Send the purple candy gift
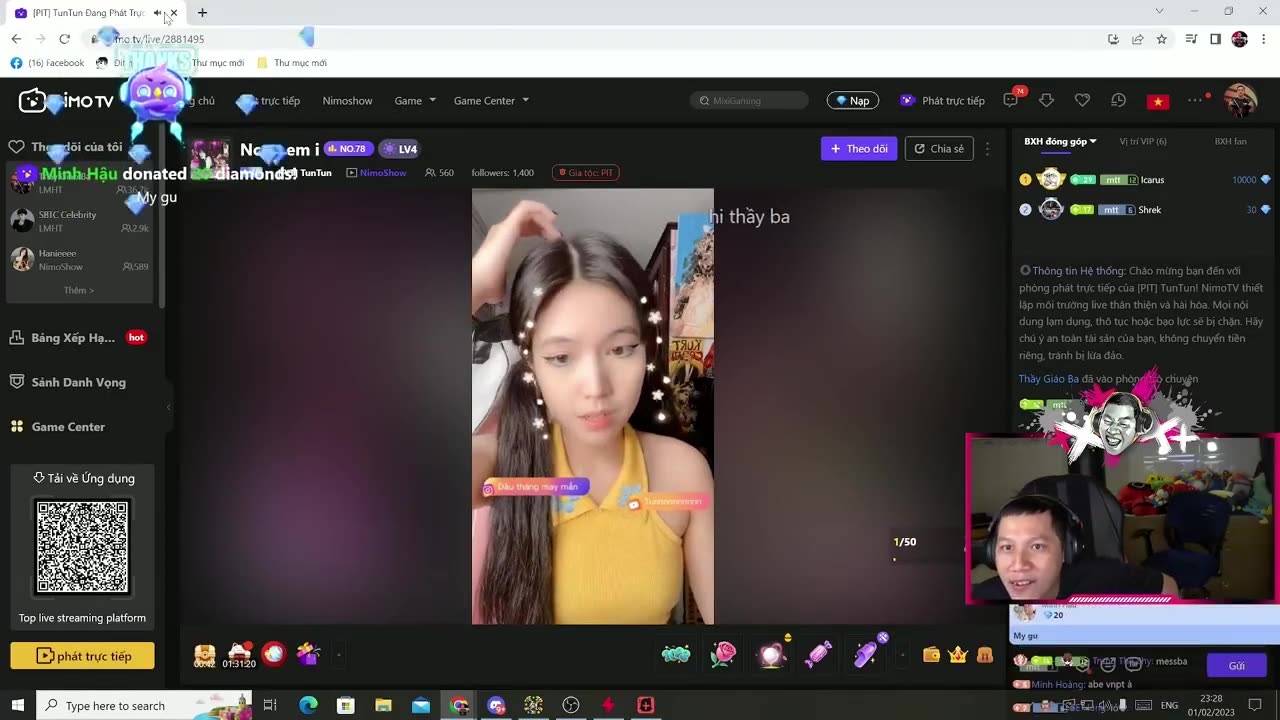This screenshot has height=720, width=1280. [x=819, y=655]
